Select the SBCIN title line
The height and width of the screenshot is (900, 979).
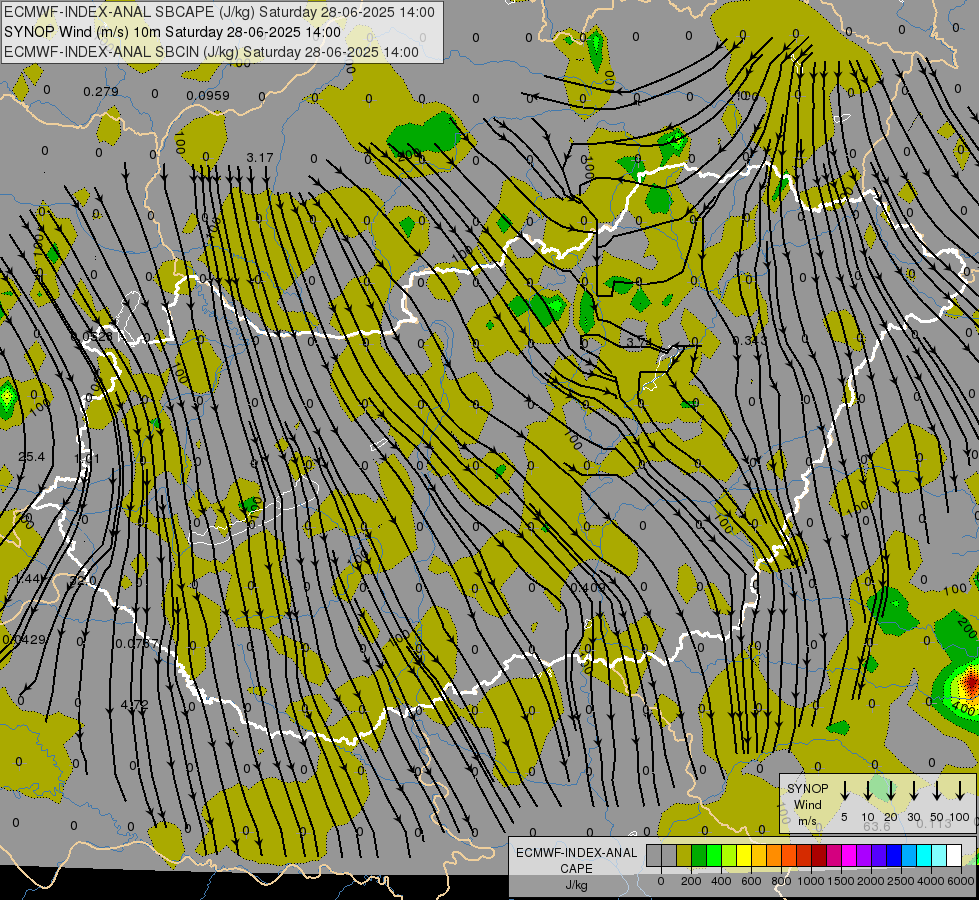click(x=211, y=52)
